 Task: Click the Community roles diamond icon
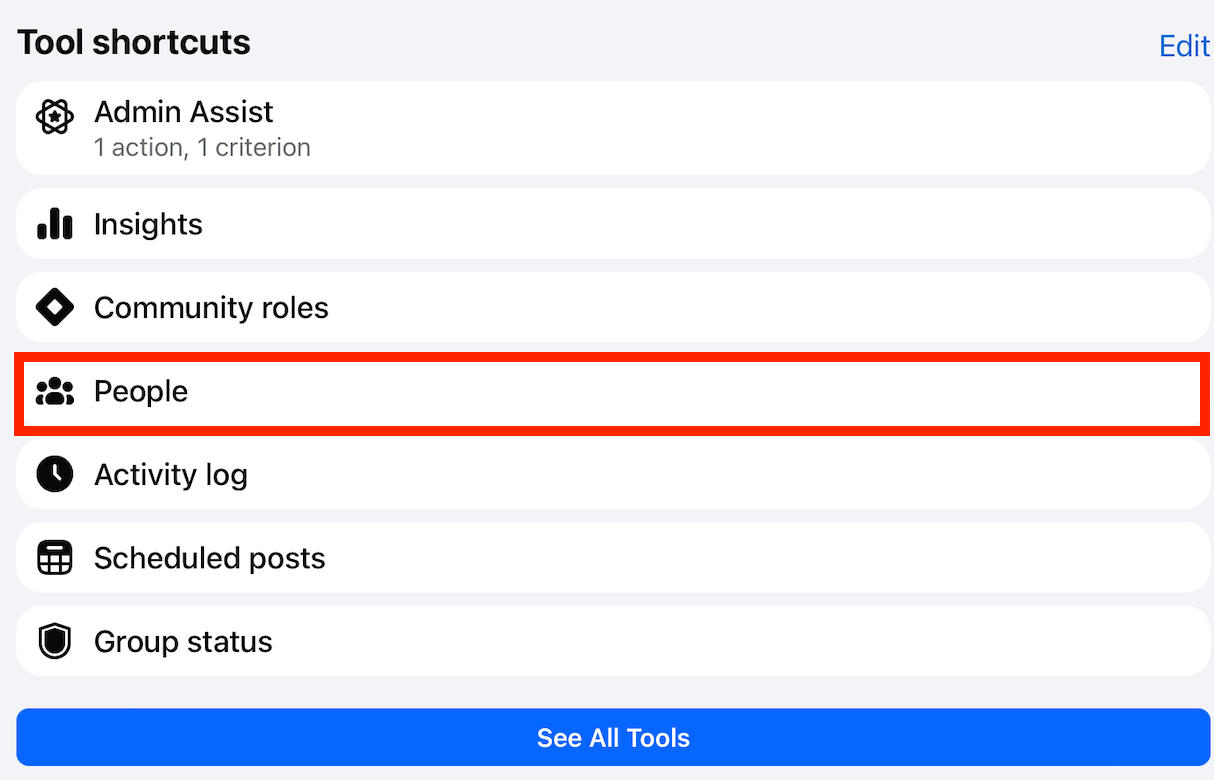(x=54, y=307)
